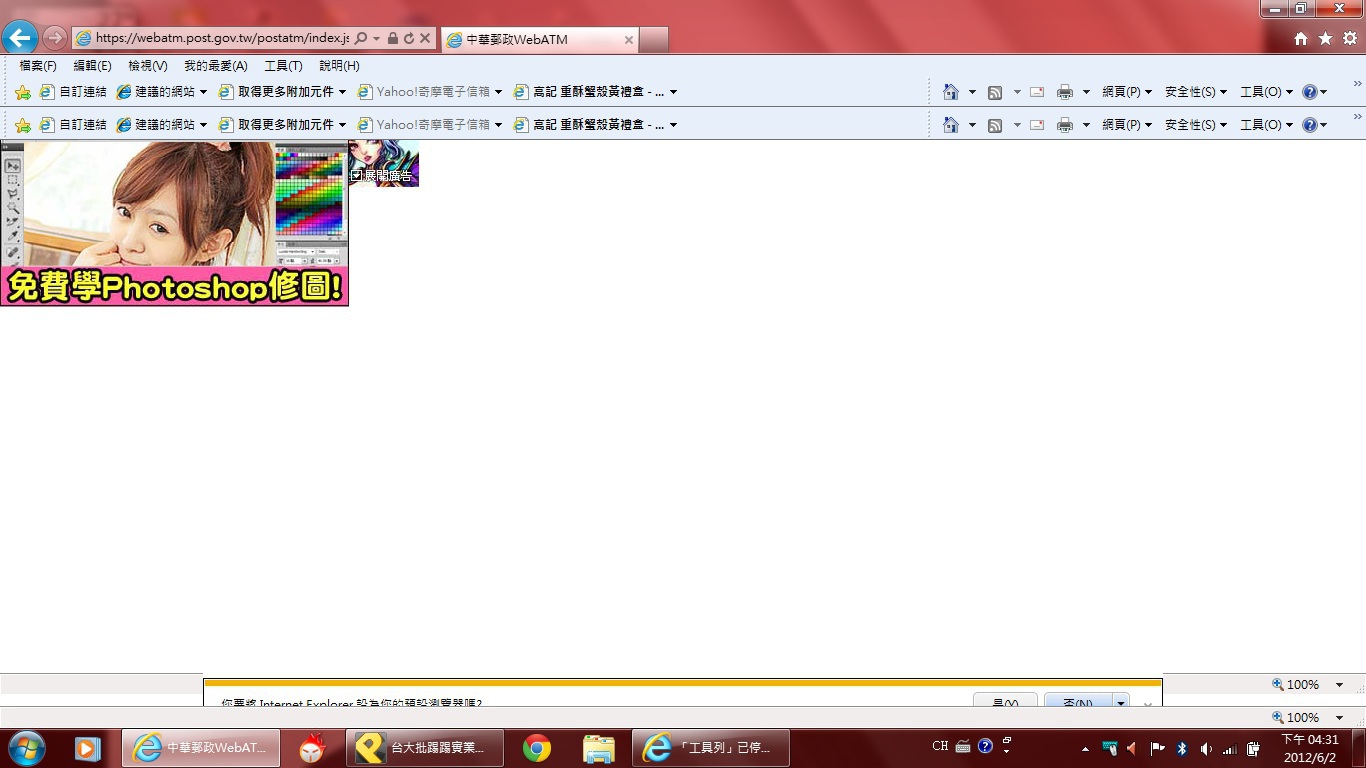Open the gear Tools icon at the top right

(x=1350, y=38)
